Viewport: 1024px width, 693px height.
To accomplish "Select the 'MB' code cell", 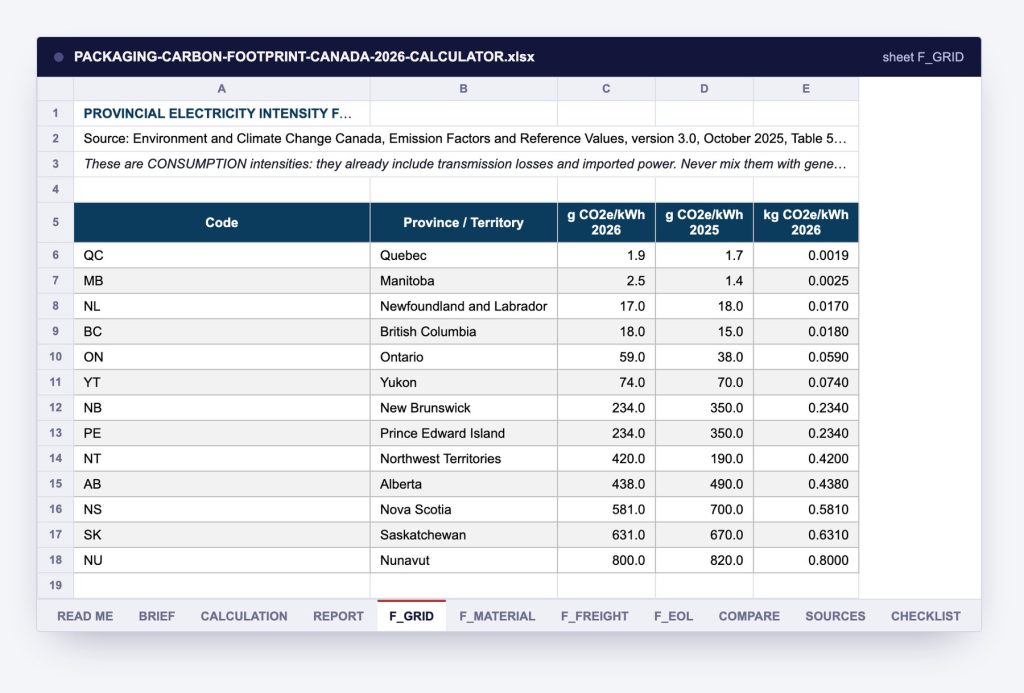I will click(x=222, y=281).
